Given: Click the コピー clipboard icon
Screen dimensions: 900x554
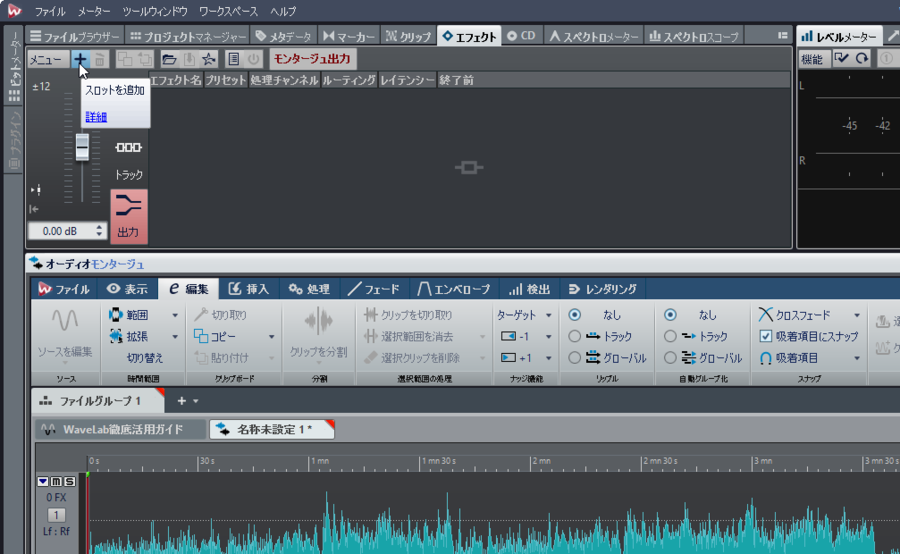Looking at the screenshot, I should pos(200,336).
